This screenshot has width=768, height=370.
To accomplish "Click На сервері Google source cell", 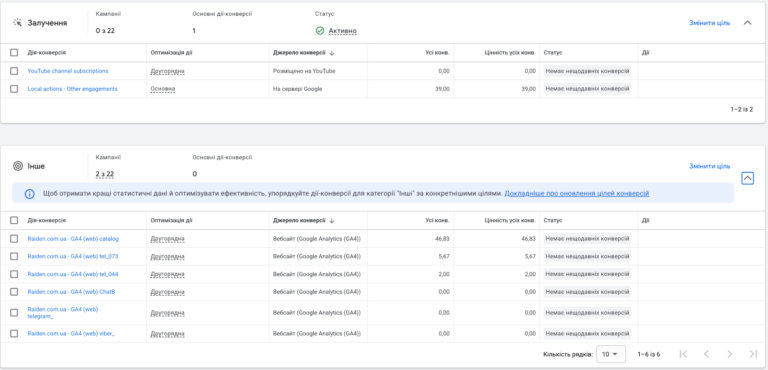I will pos(297,89).
